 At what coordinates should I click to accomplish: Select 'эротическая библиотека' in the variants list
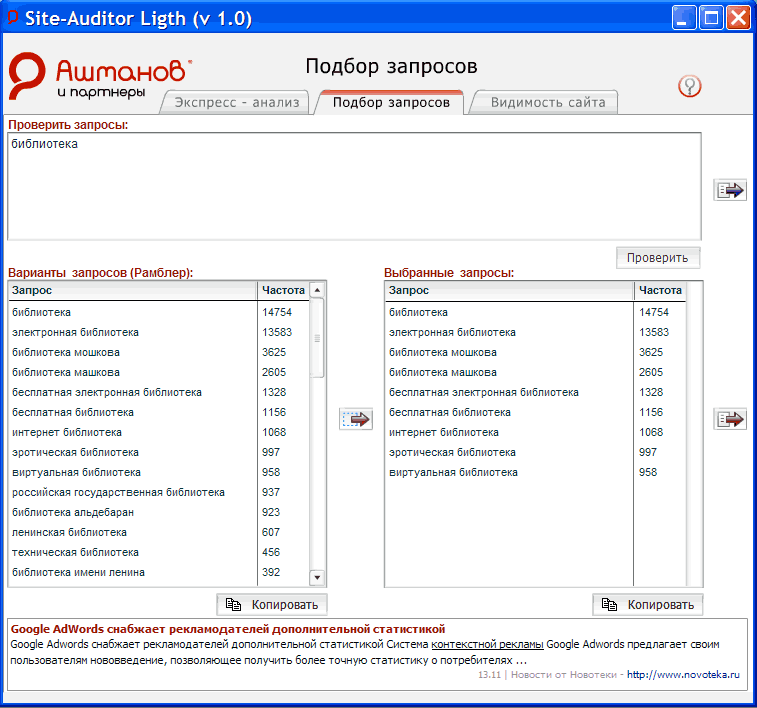tap(158, 453)
